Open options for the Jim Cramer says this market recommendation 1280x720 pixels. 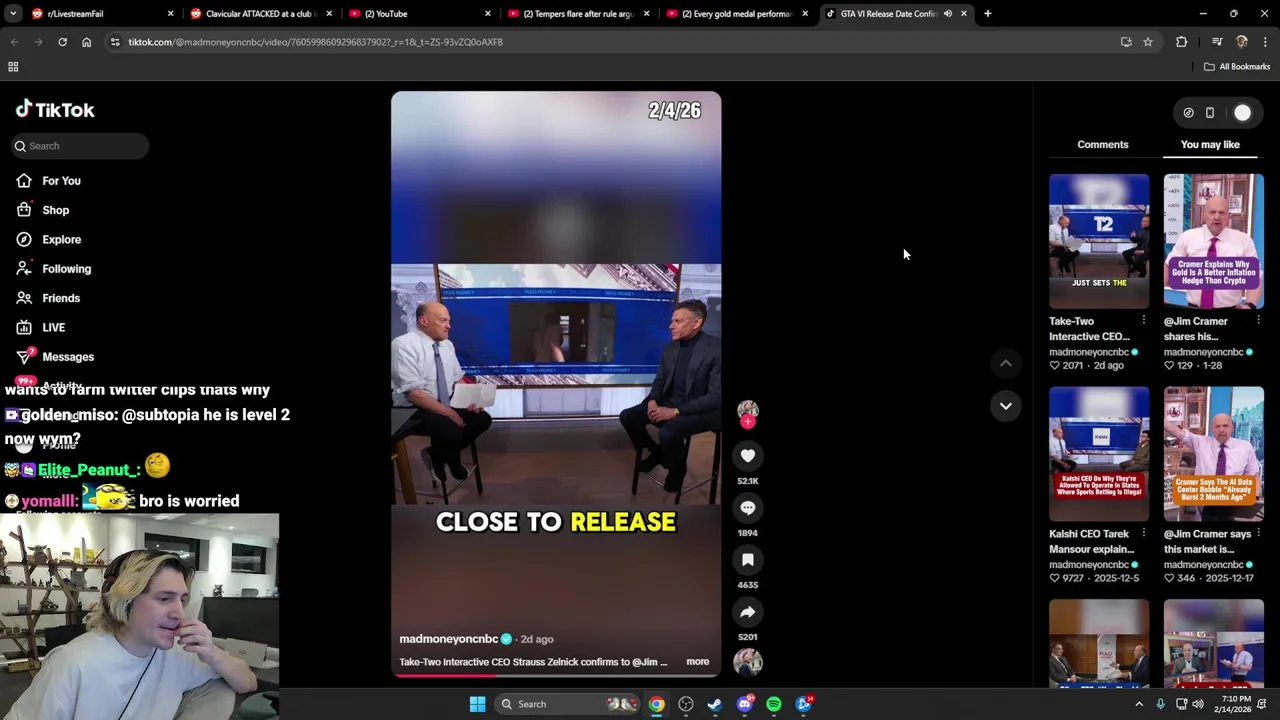point(1258,533)
